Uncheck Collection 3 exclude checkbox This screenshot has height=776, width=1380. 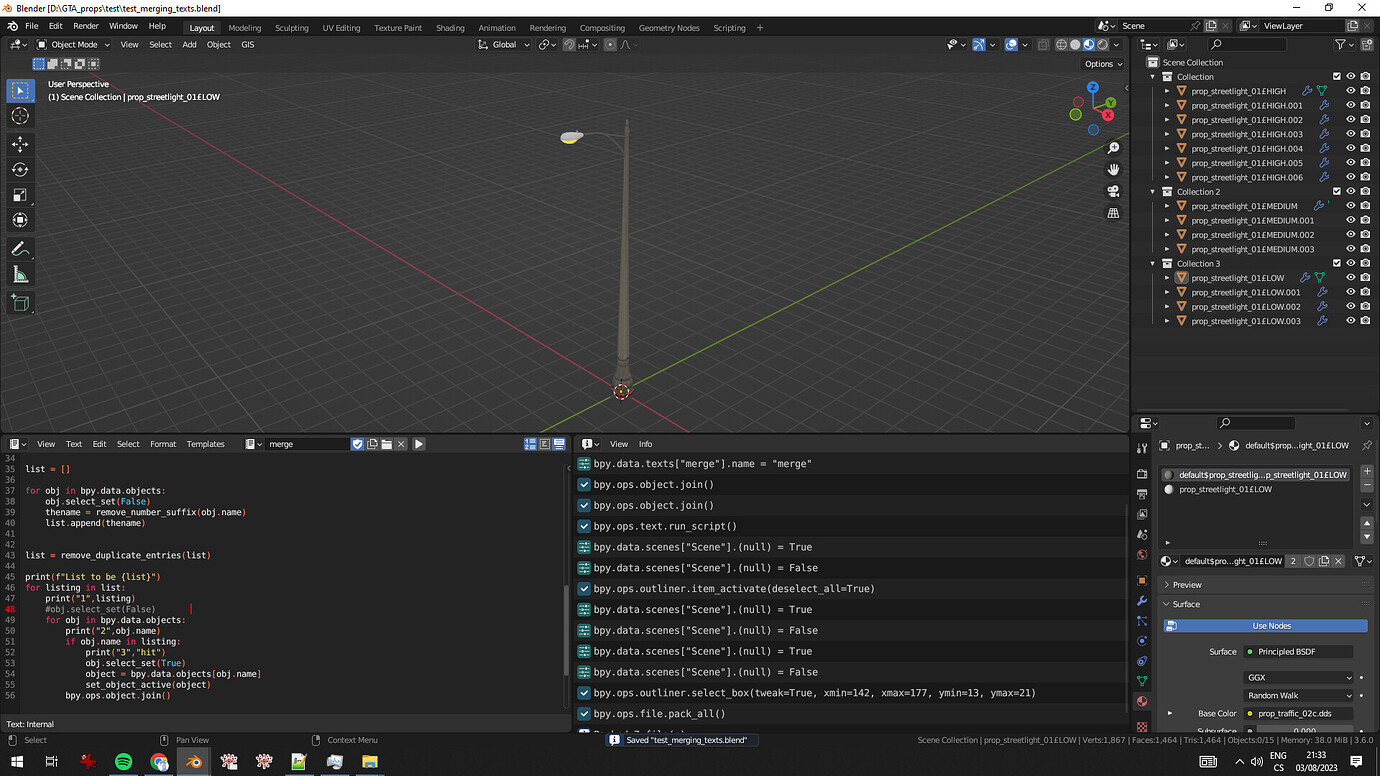coord(1336,264)
